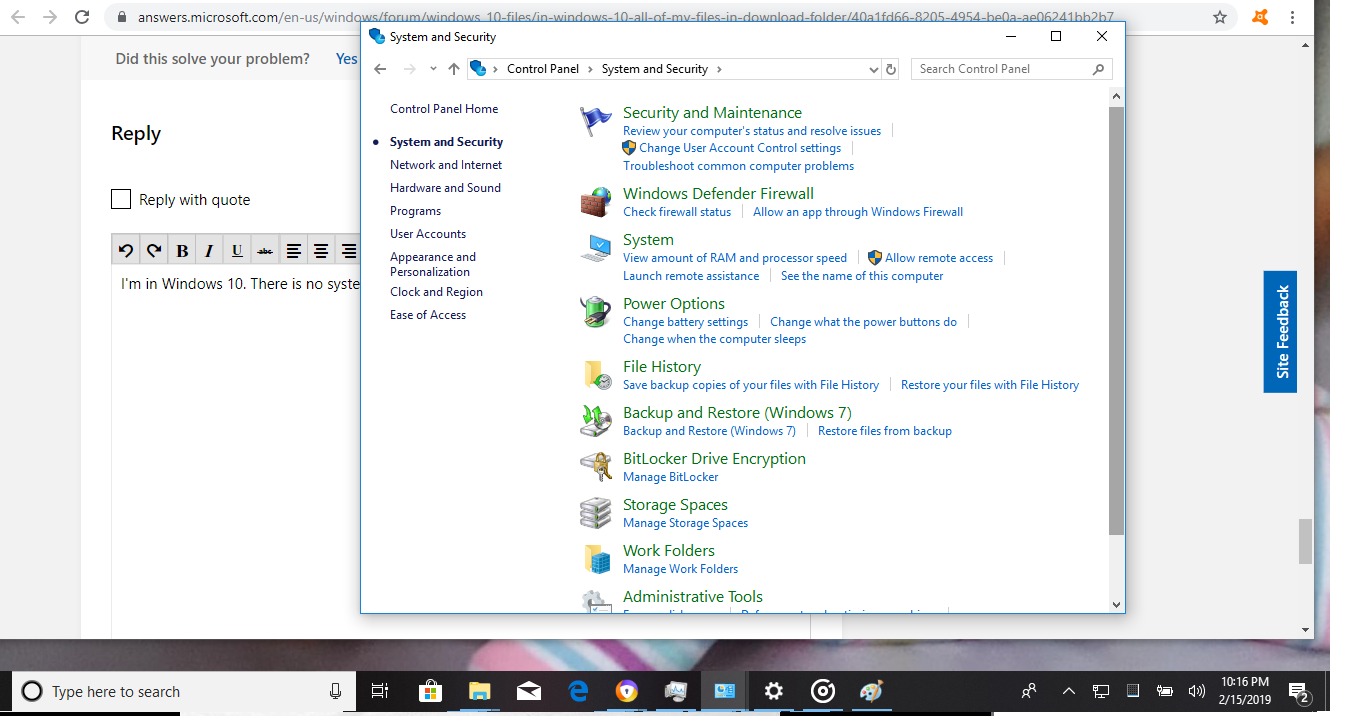This screenshot has width=1366, height=720.
Task: Select Appearance and Personalization category
Action: 433,264
